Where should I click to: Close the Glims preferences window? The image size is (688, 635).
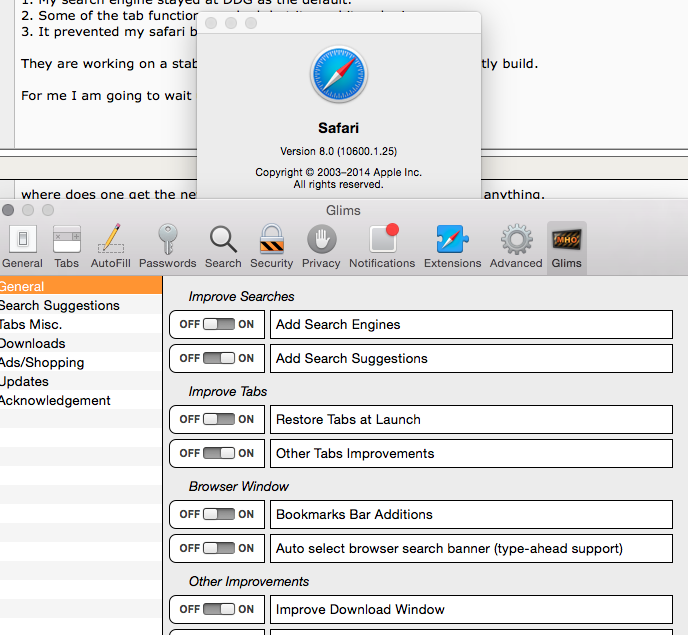point(8,210)
